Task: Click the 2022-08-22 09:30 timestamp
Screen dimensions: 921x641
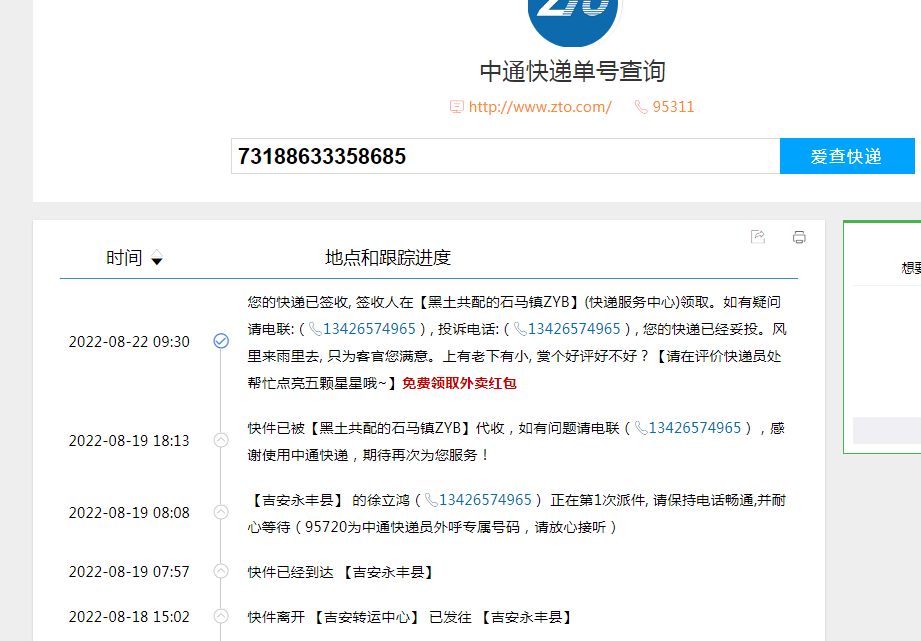Action: [129, 342]
